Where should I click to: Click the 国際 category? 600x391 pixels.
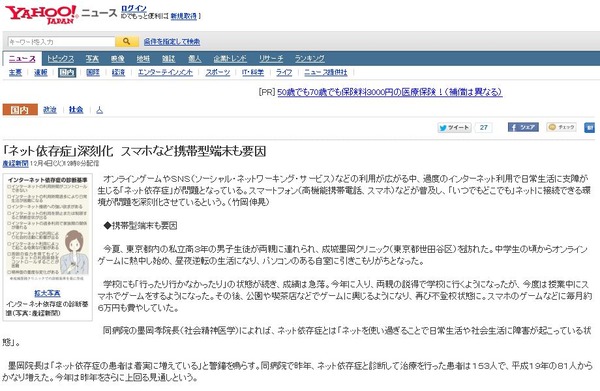(x=93, y=72)
